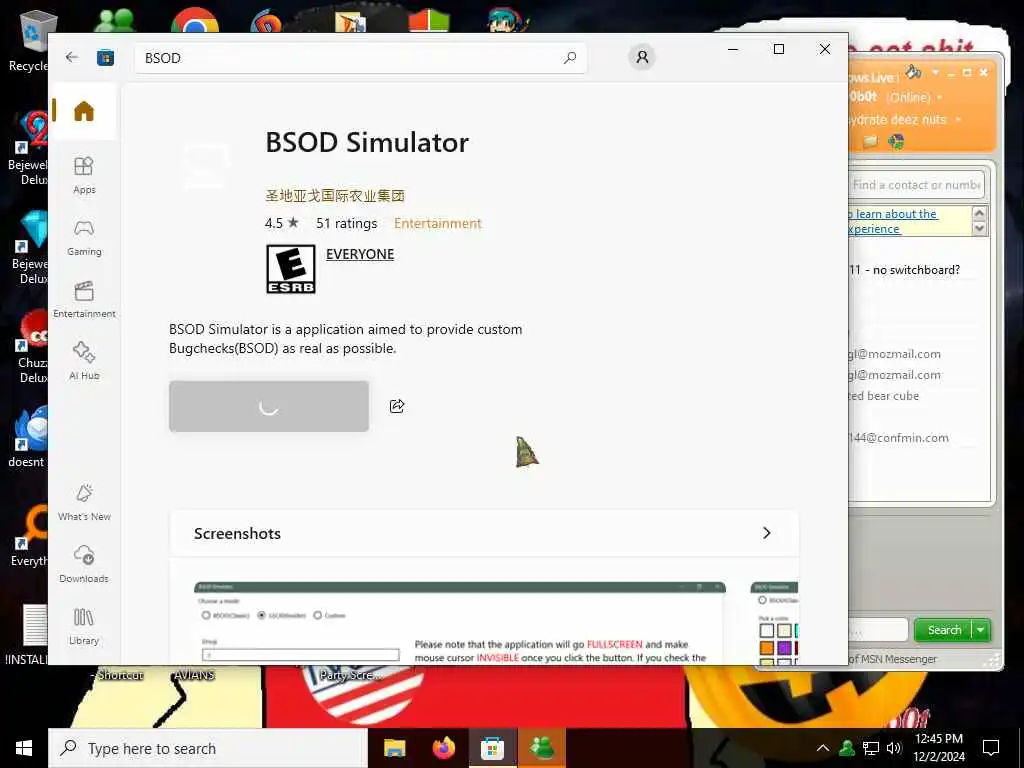Click the search magnifier icon in Store

(x=569, y=58)
